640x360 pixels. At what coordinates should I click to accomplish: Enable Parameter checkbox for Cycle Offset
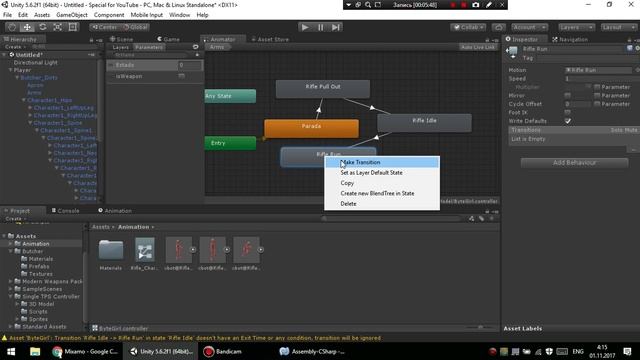[597, 104]
